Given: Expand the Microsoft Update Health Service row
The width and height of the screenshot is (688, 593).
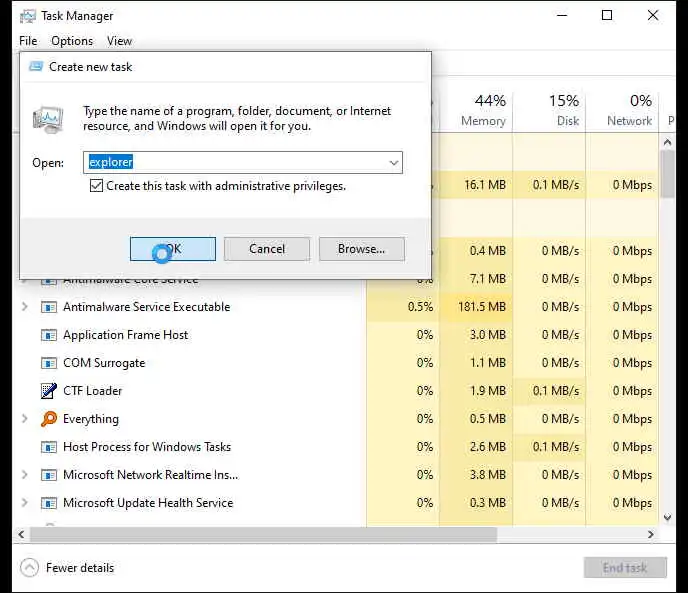Looking at the screenshot, I should click(x=25, y=503).
